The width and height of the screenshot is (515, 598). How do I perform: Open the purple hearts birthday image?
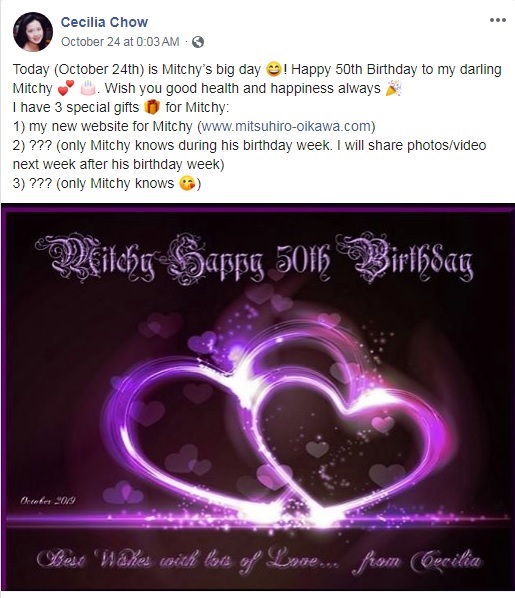pos(258,397)
